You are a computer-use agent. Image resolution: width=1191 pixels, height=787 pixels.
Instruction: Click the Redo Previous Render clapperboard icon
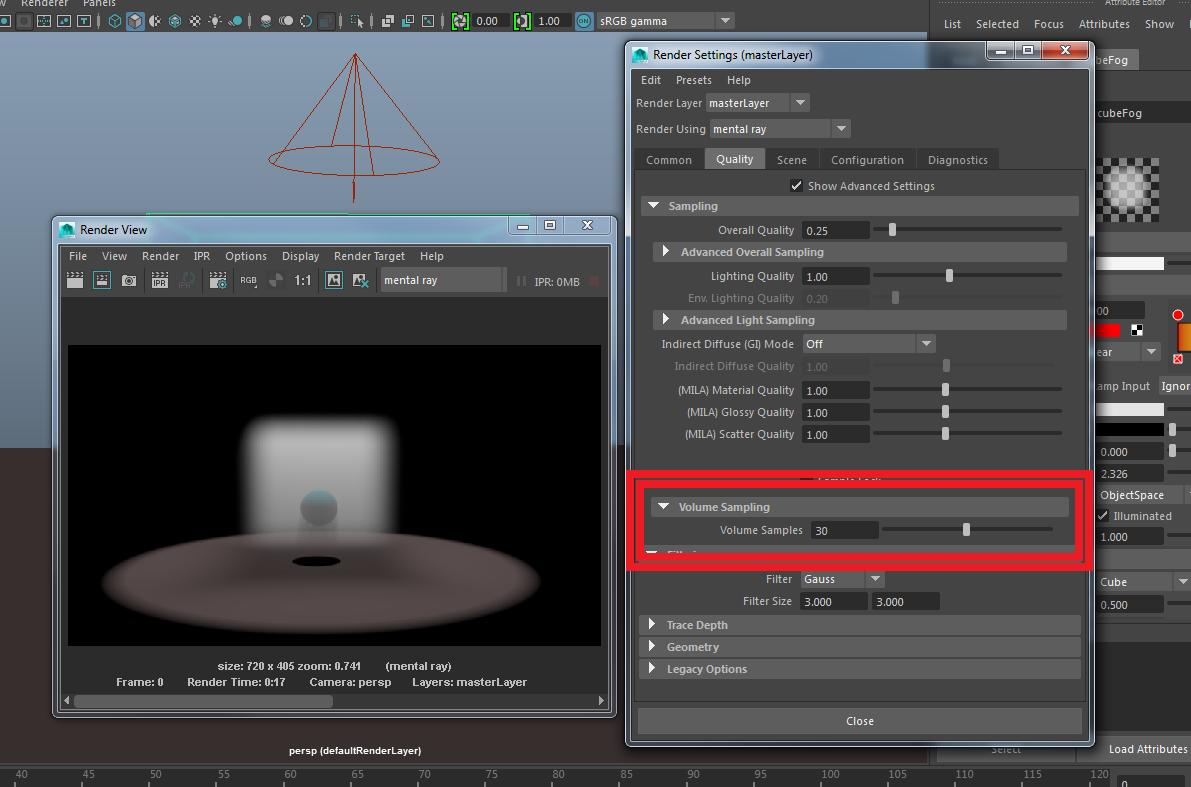click(75, 281)
